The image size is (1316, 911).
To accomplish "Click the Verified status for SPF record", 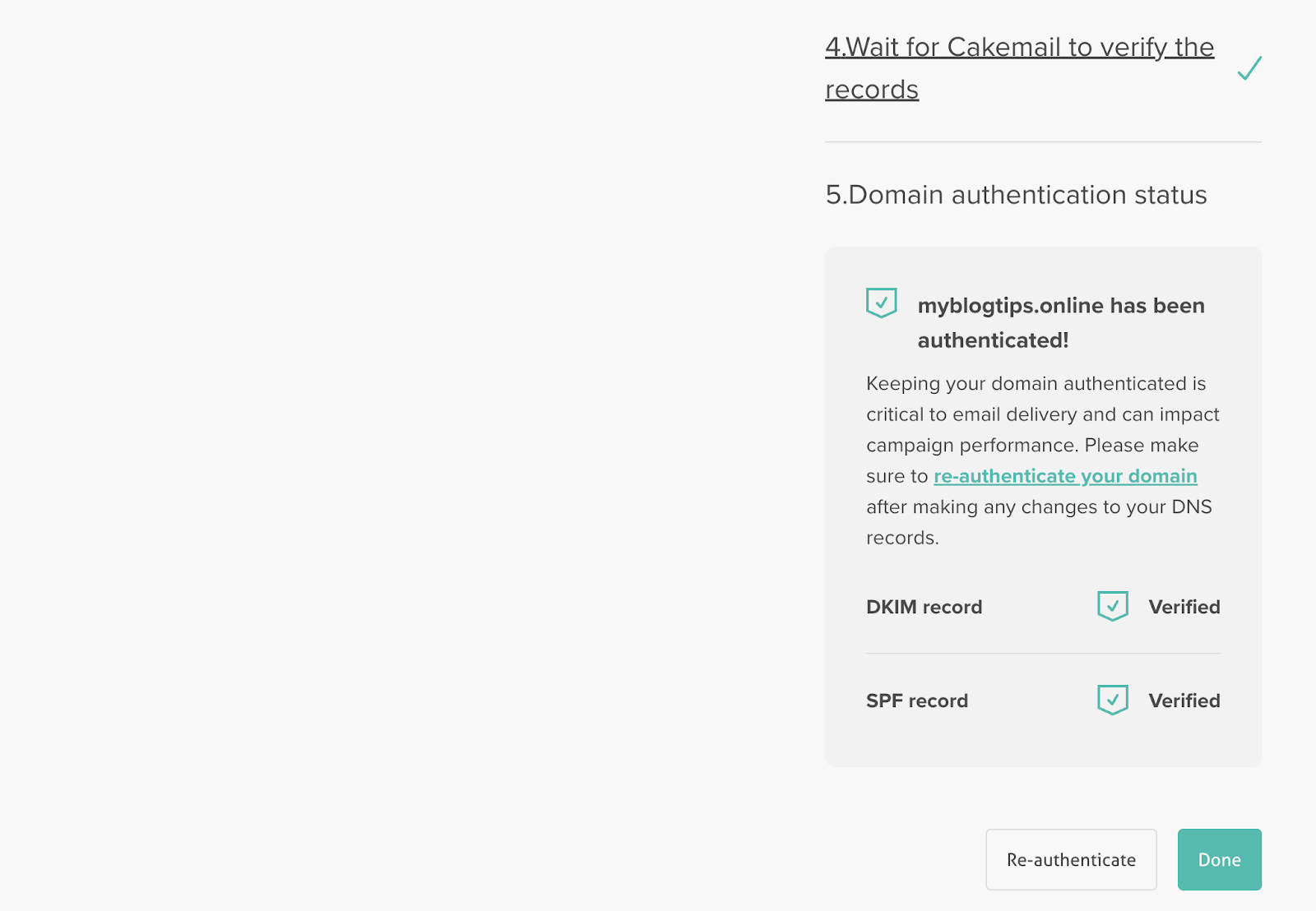I will coord(1184,701).
